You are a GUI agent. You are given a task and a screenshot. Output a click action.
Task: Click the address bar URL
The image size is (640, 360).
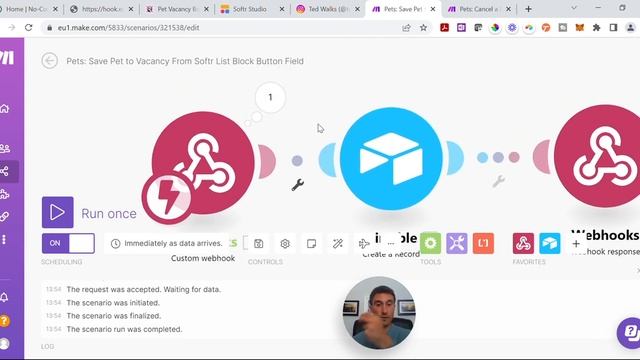[128, 28]
